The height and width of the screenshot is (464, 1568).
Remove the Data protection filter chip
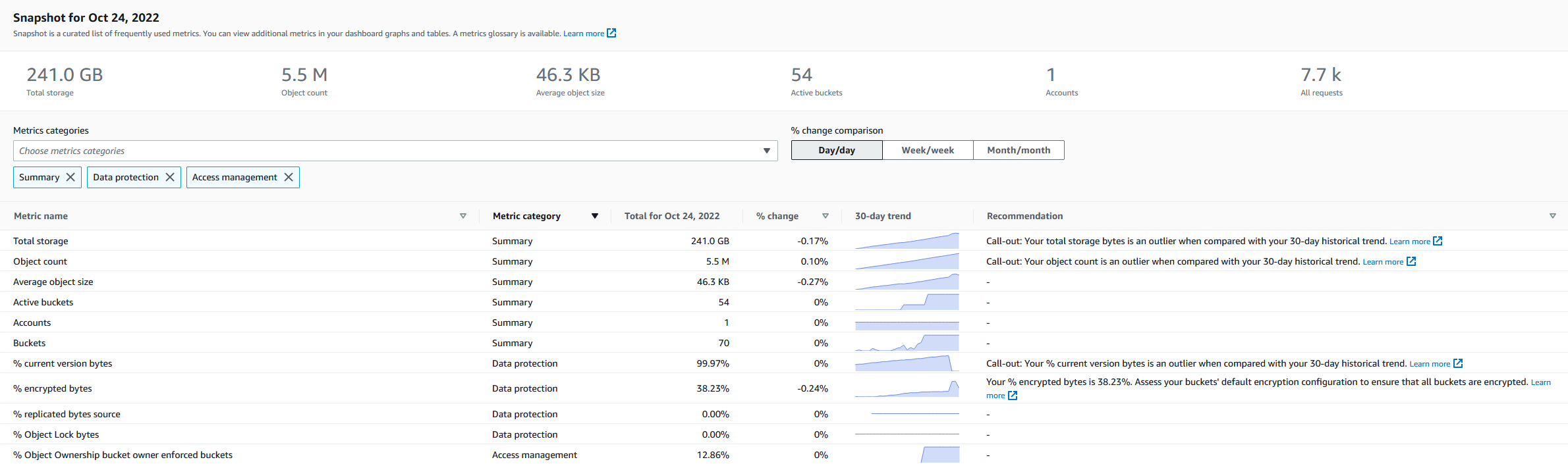point(170,177)
